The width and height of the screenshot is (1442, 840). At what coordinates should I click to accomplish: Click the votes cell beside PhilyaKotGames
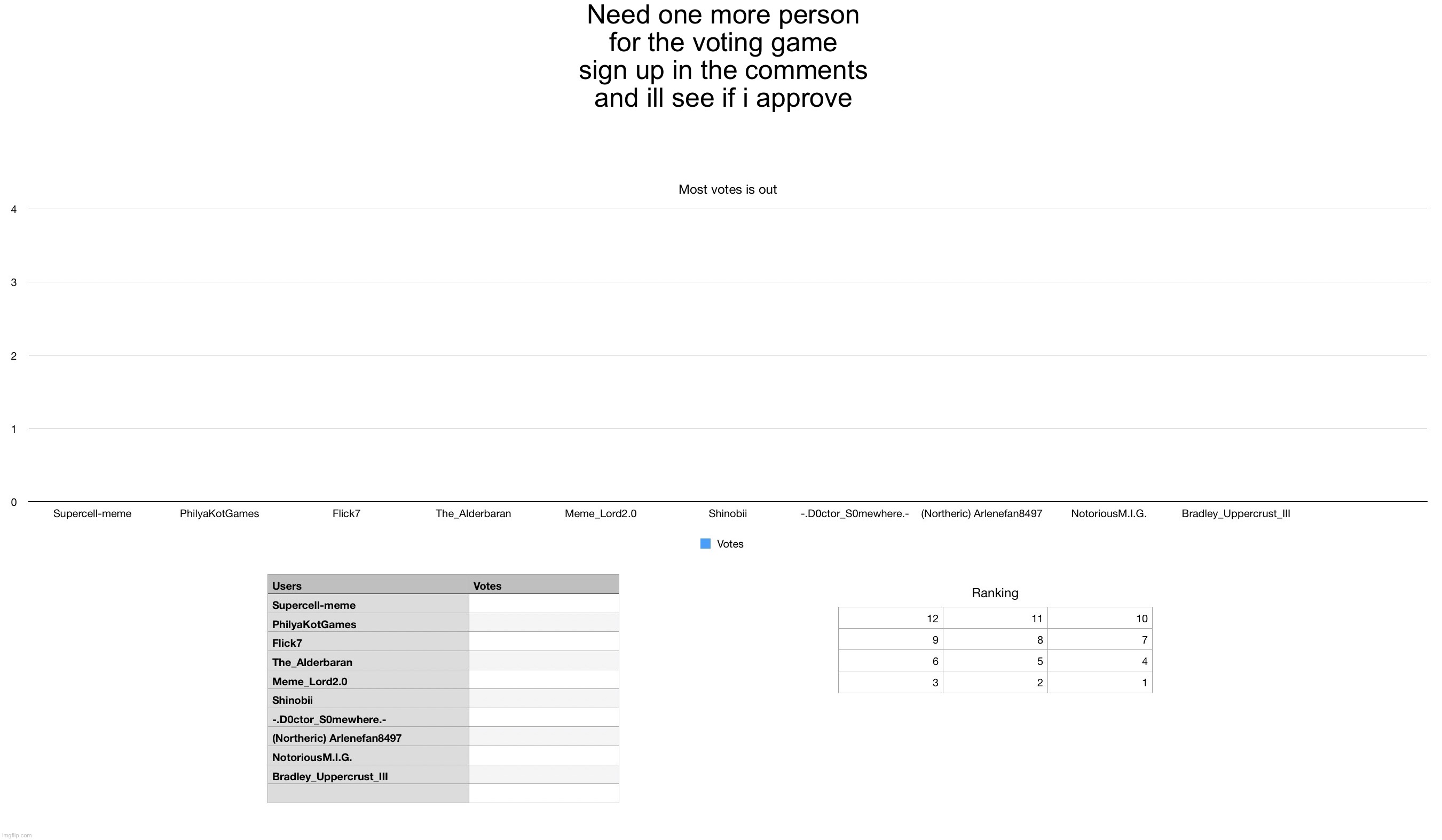click(543, 623)
